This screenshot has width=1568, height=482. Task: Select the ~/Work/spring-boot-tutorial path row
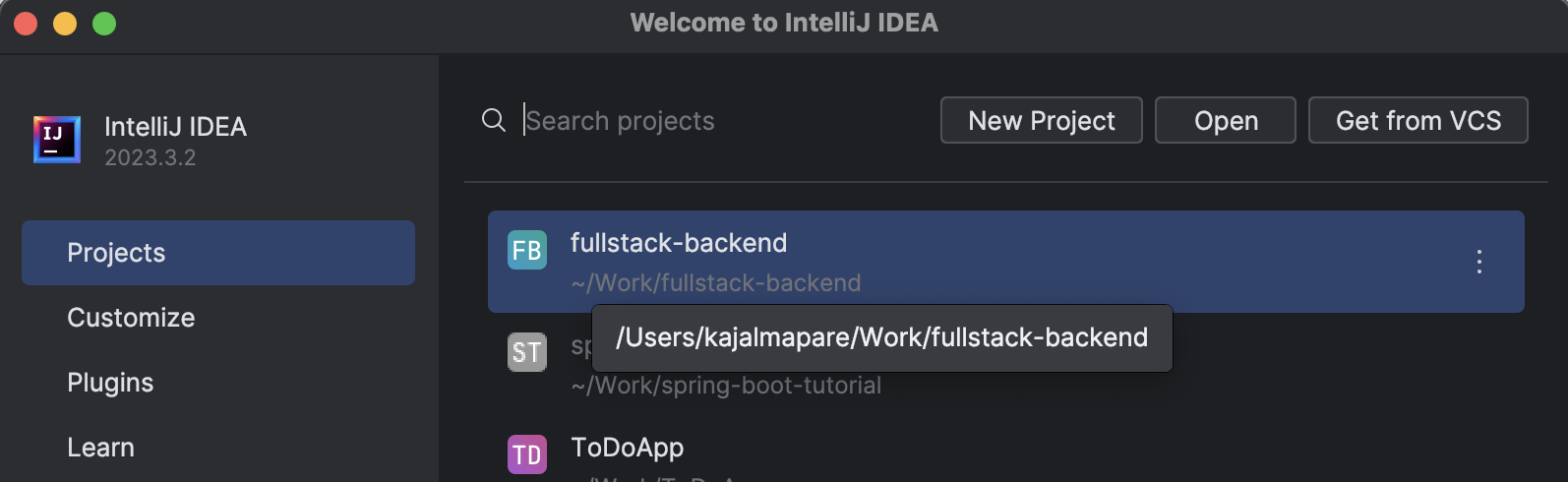(x=726, y=386)
